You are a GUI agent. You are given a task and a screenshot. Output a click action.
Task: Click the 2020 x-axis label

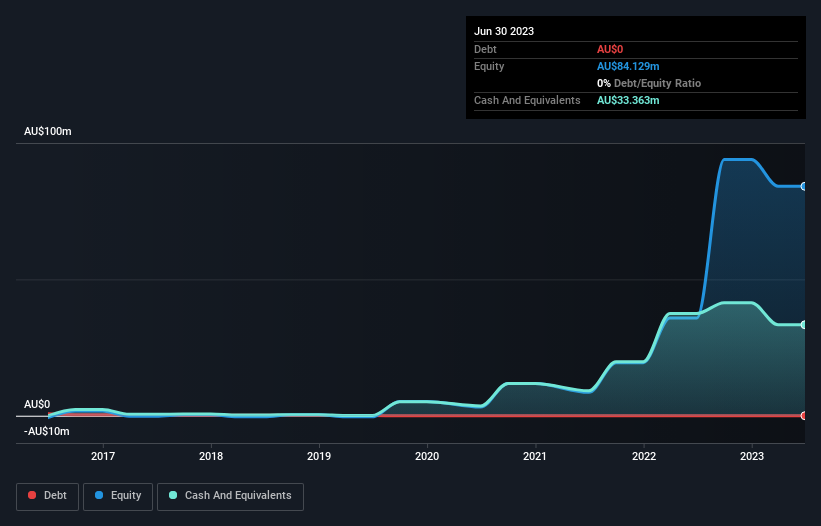tap(427, 456)
